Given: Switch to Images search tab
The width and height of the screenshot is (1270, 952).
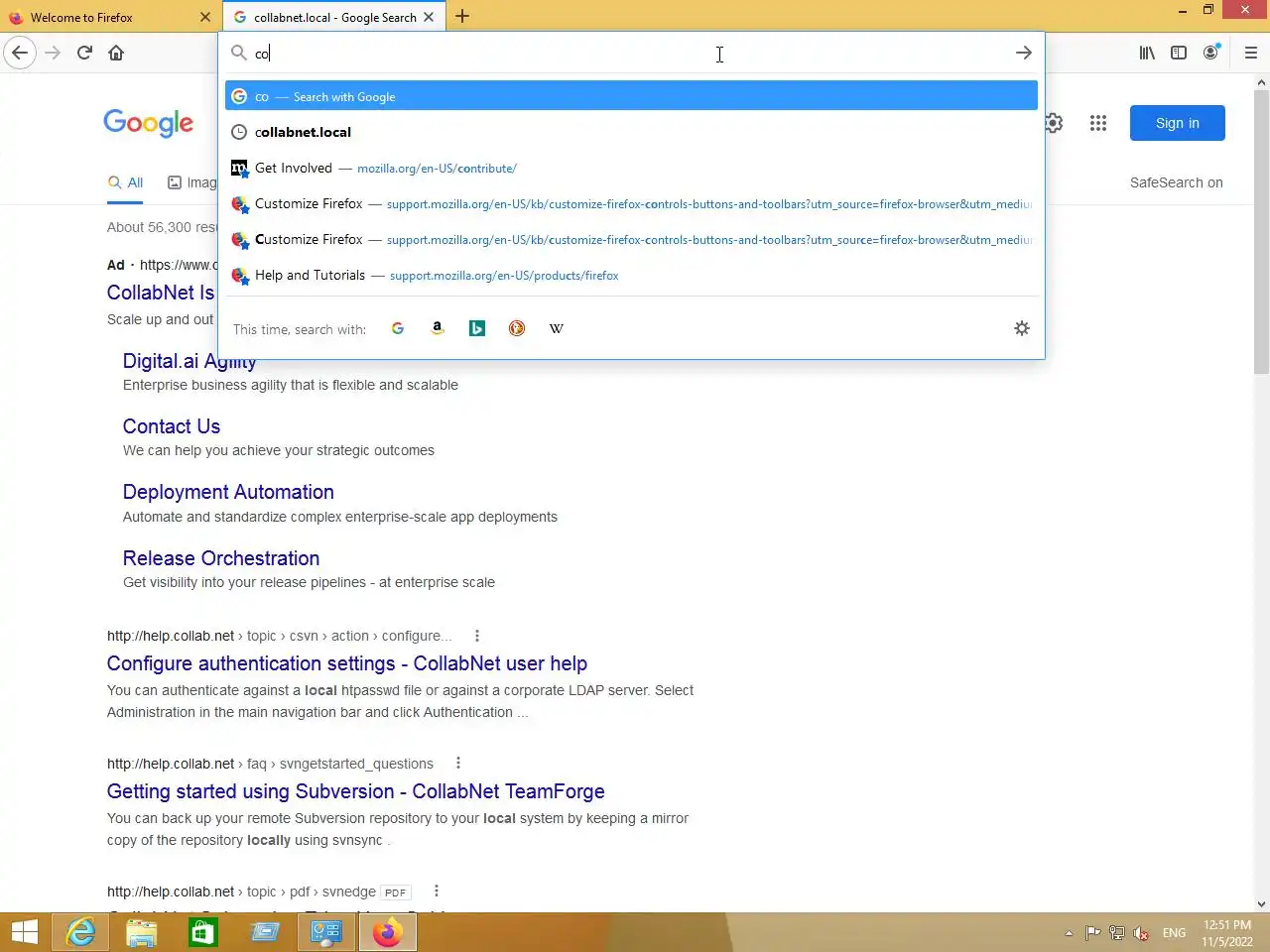Looking at the screenshot, I should tap(191, 182).
